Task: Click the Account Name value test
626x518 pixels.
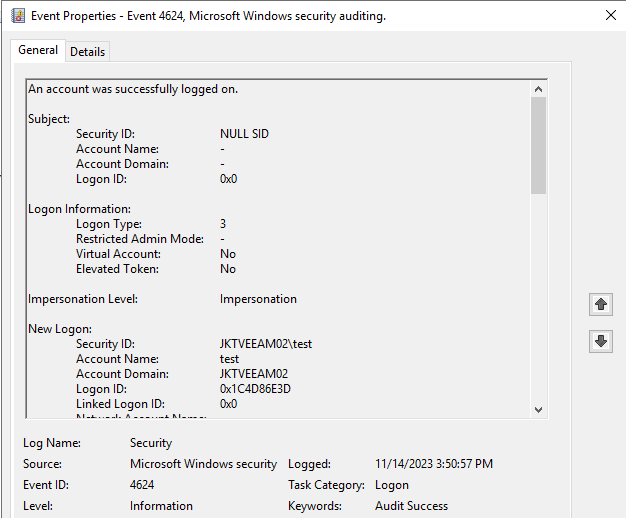Action: pyautogui.click(x=229, y=359)
